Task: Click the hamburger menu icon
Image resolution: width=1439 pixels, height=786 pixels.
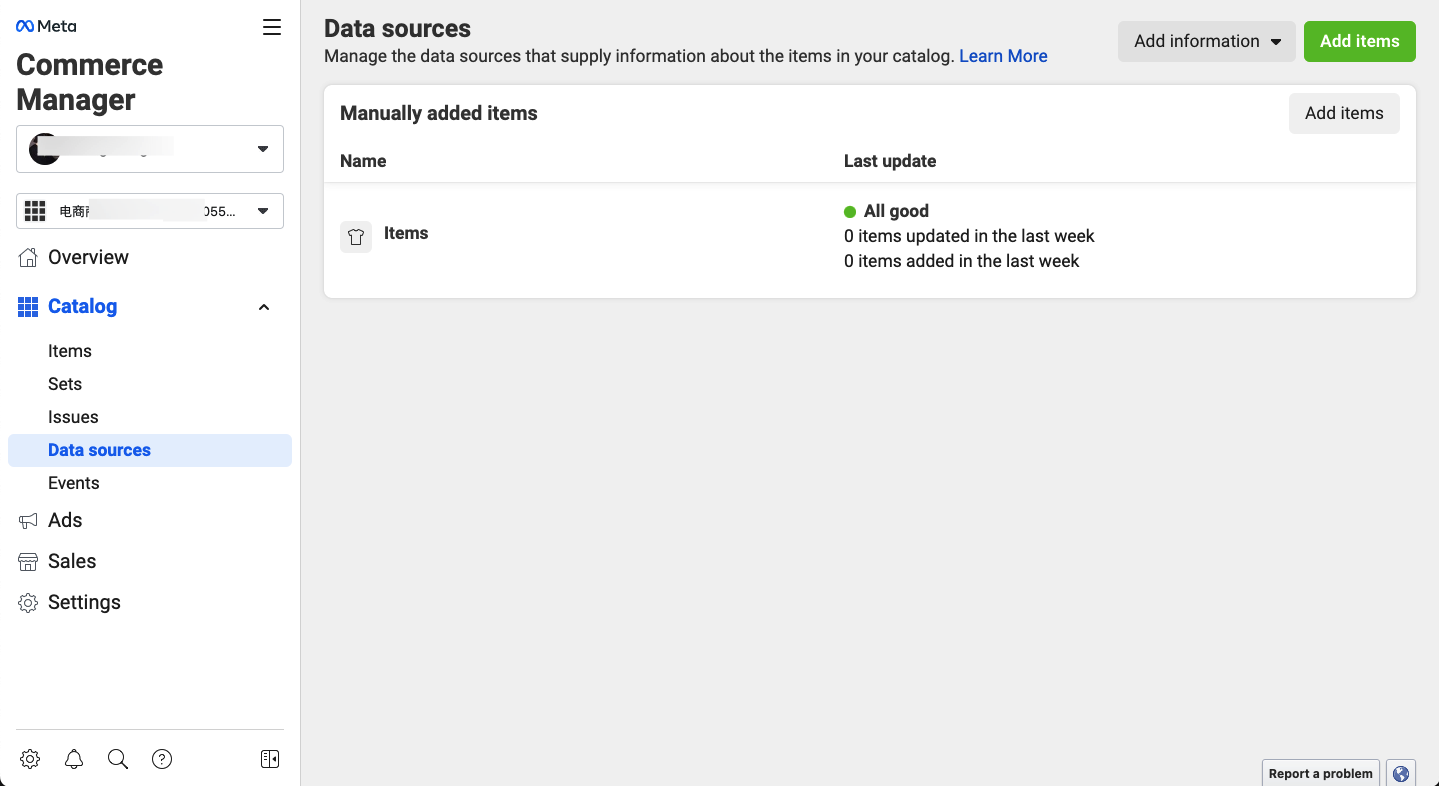Action: (272, 27)
